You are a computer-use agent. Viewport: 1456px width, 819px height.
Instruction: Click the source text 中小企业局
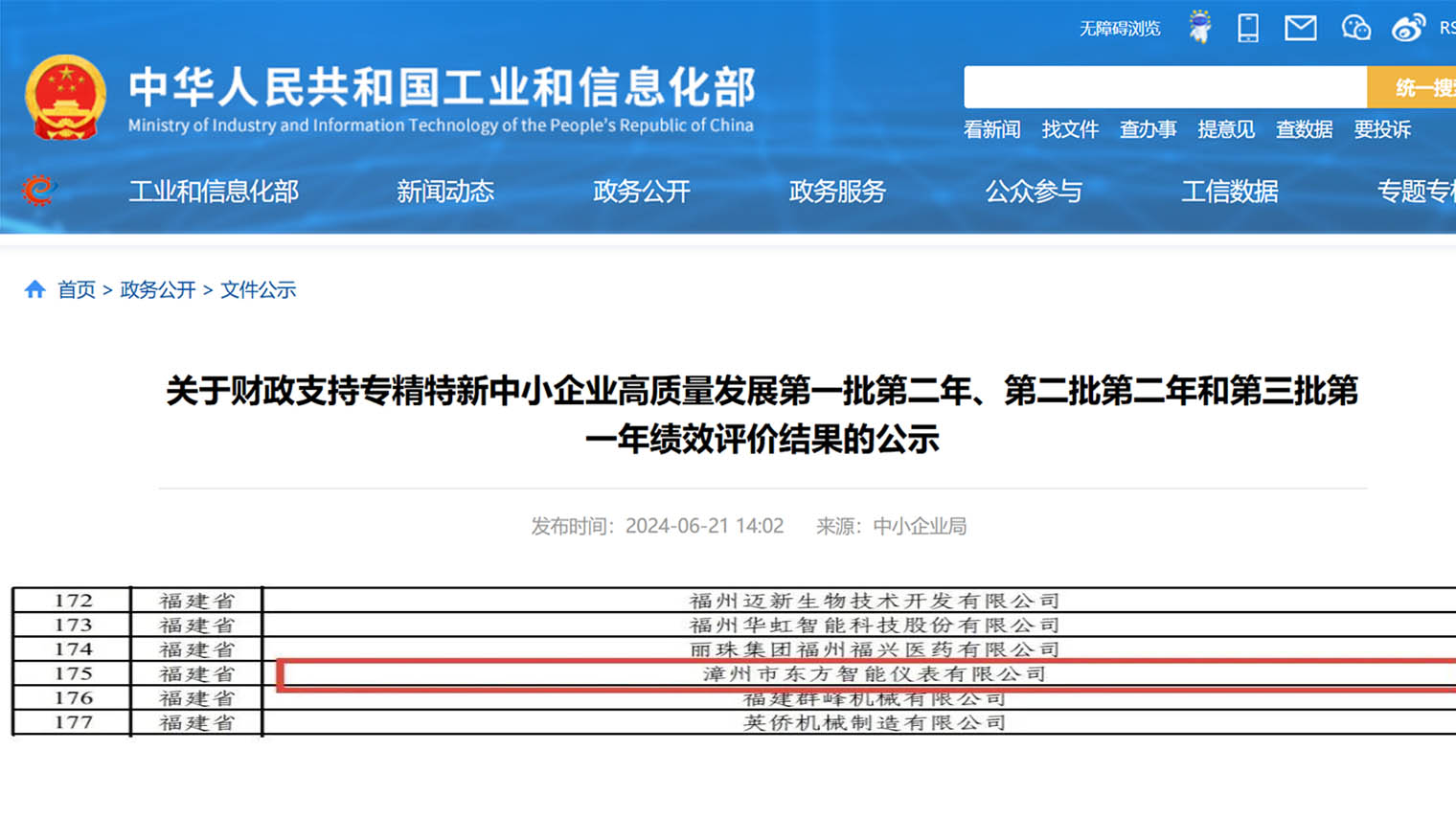coord(920,526)
